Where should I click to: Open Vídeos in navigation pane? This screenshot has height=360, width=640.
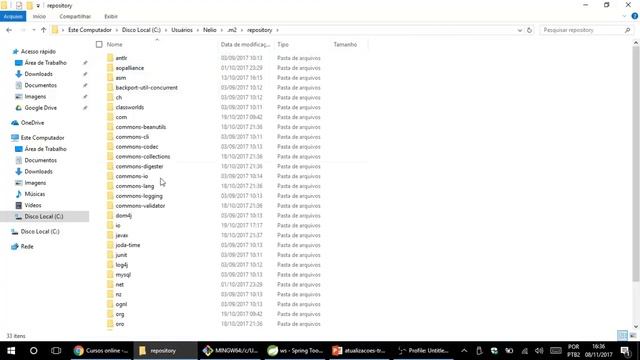[x=33, y=205]
